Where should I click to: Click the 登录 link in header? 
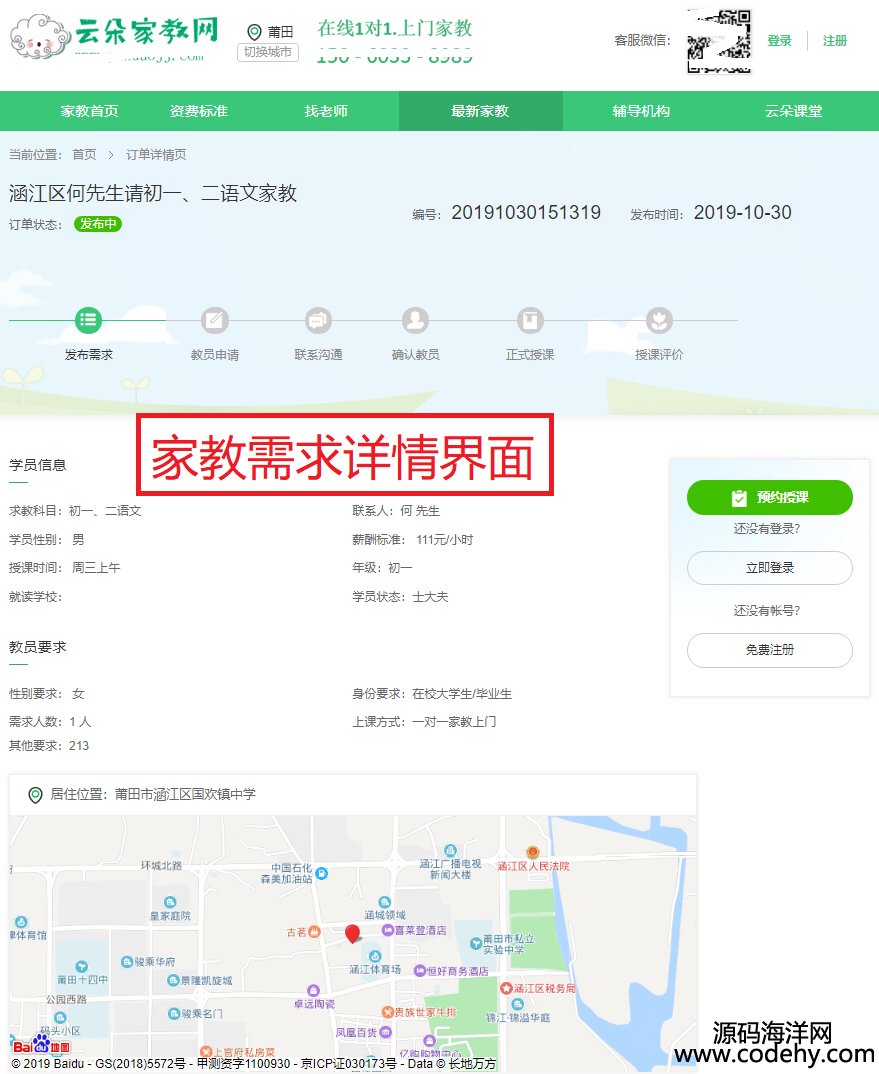point(780,40)
